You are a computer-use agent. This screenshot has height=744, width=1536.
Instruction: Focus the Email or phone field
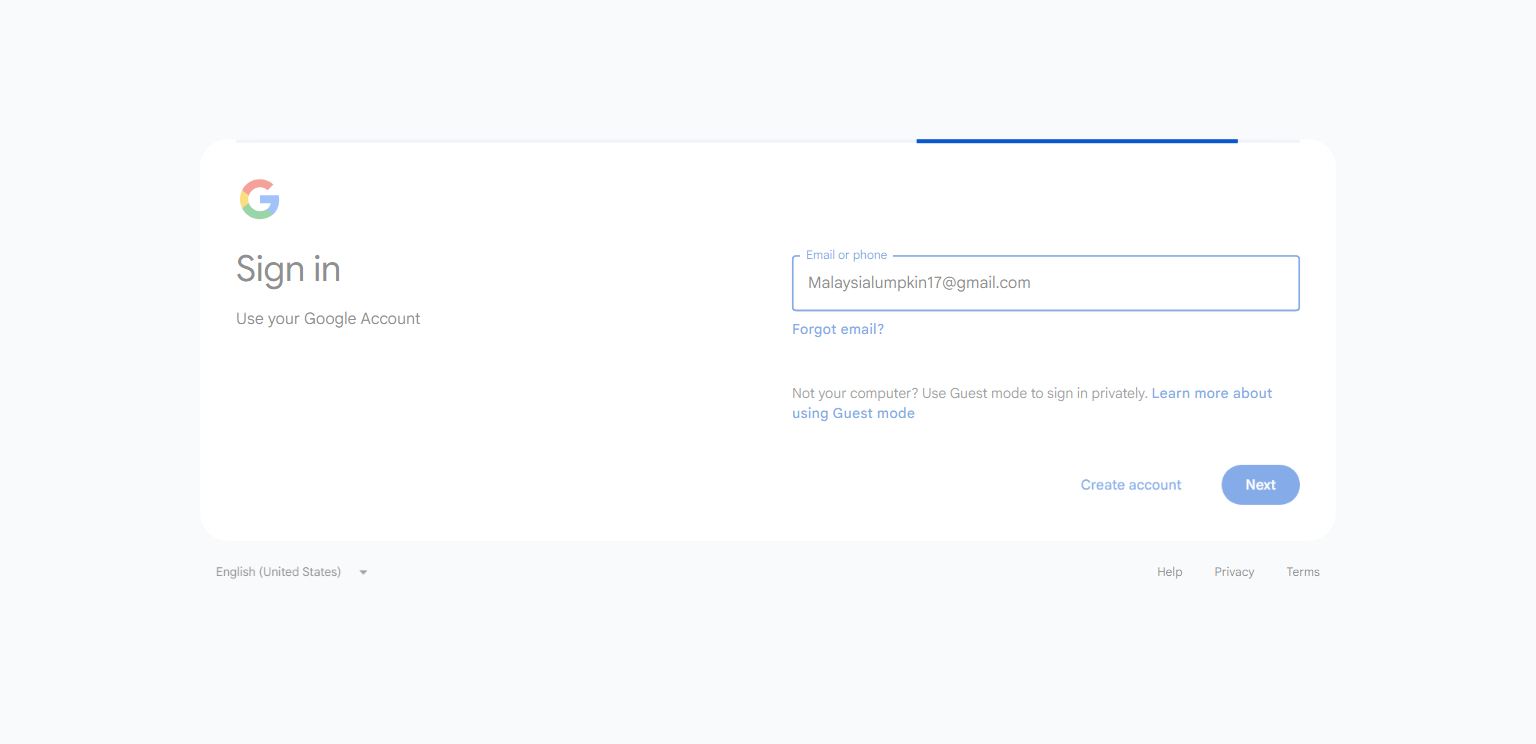point(1045,283)
